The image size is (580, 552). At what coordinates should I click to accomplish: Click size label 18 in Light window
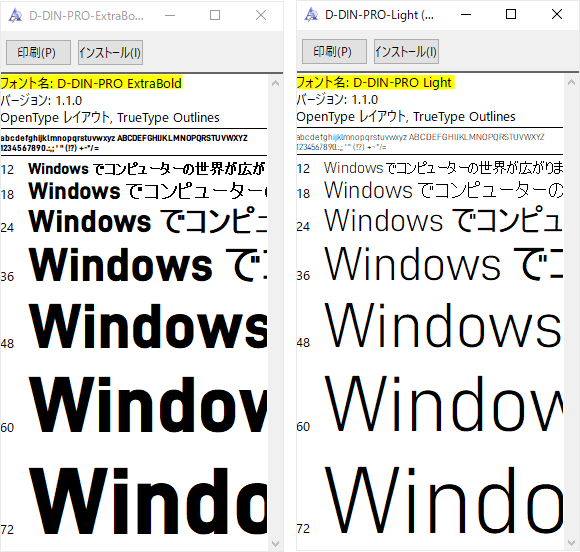pyautogui.click(x=303, y=193)
